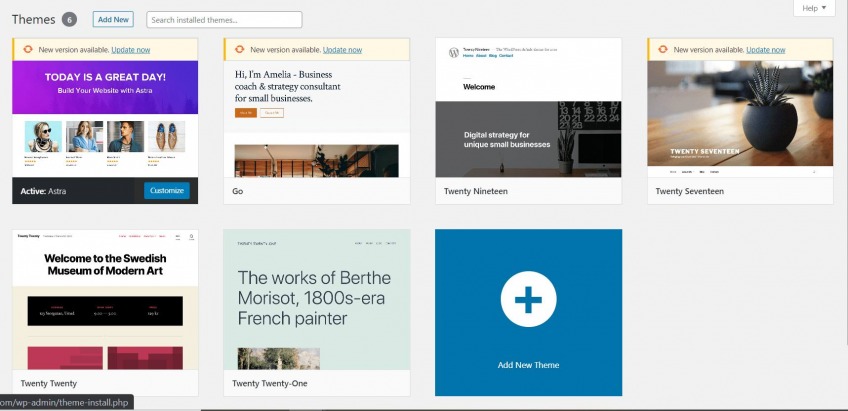The image size is (848, 411).
Task: Open Go theme screenshot thumbnail
Action: (x=316, y=119)
